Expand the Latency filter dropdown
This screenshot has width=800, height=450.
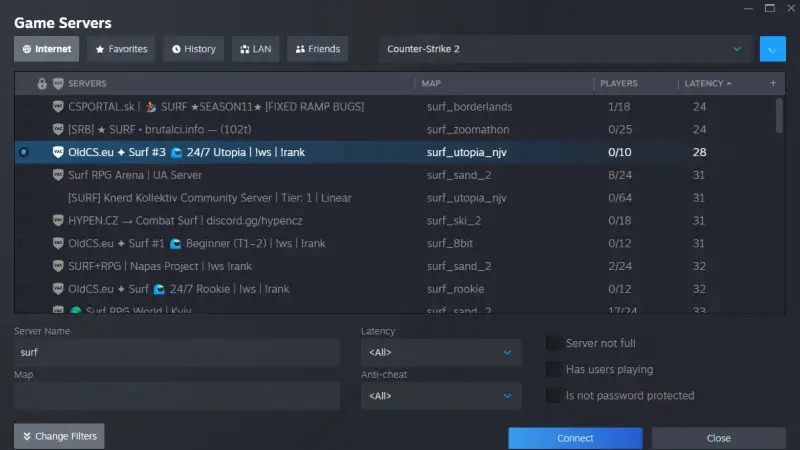(x=441, y=353)
